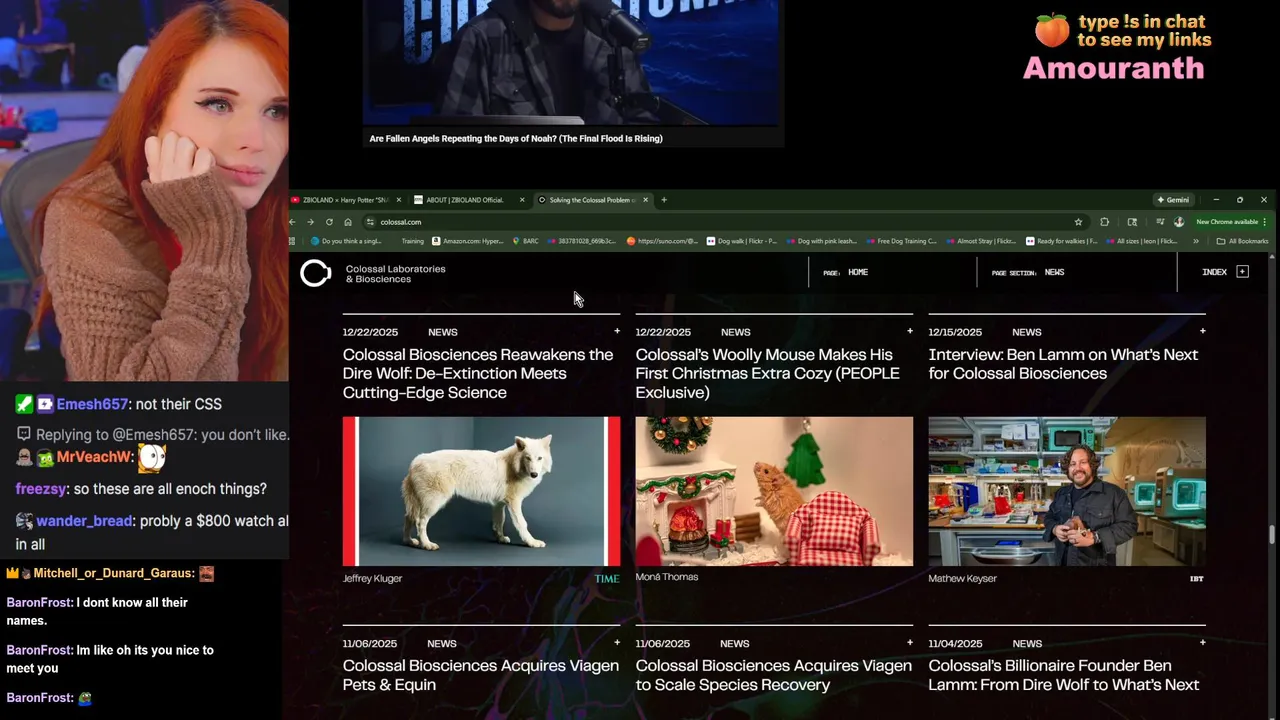Open 'Colossal's Woolly Mouse Makes His First Christmas' headline
Screen dimensions: 1280x720
click(768, 373)
